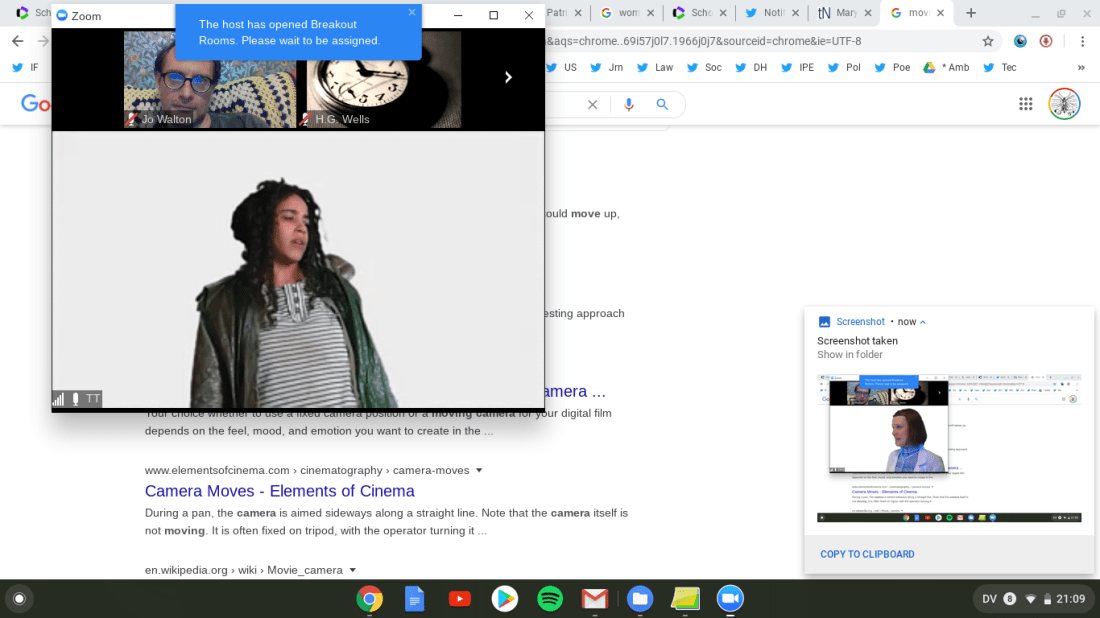Viewport: 1100px width, 618px height.
Task: Open the Google apps grid
Action: [x=1025, y=104]
